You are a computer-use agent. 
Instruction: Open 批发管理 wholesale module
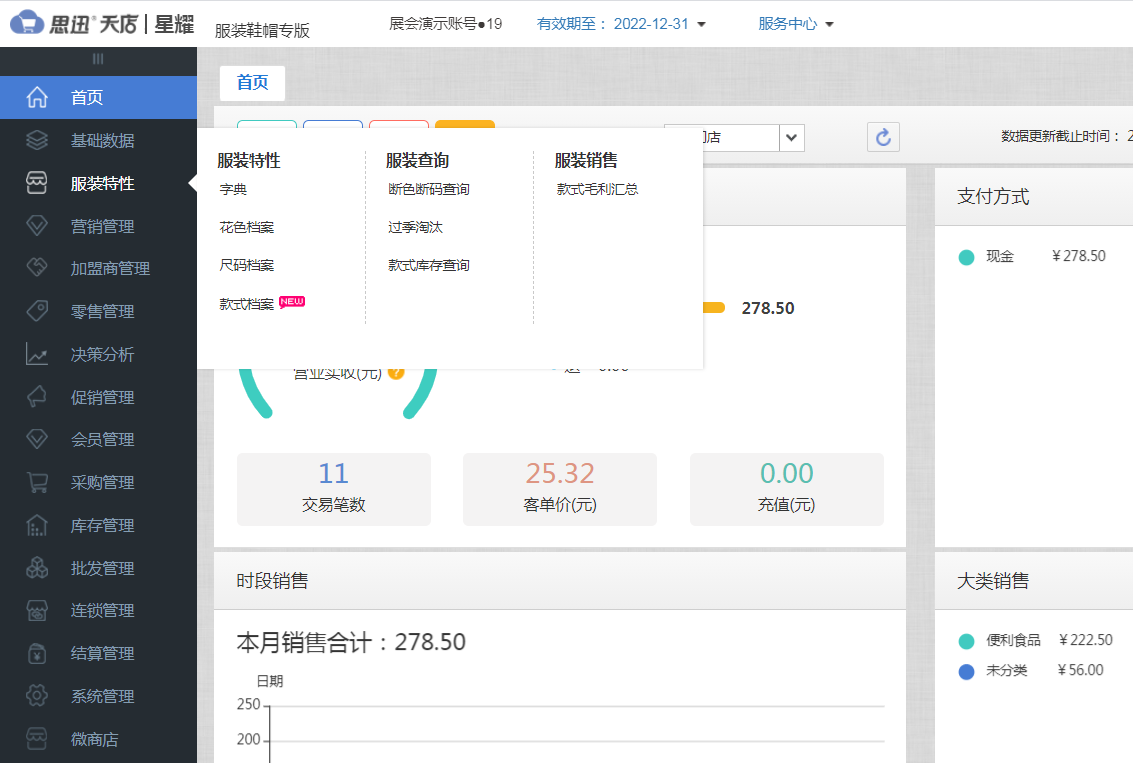tap(37, 568)
